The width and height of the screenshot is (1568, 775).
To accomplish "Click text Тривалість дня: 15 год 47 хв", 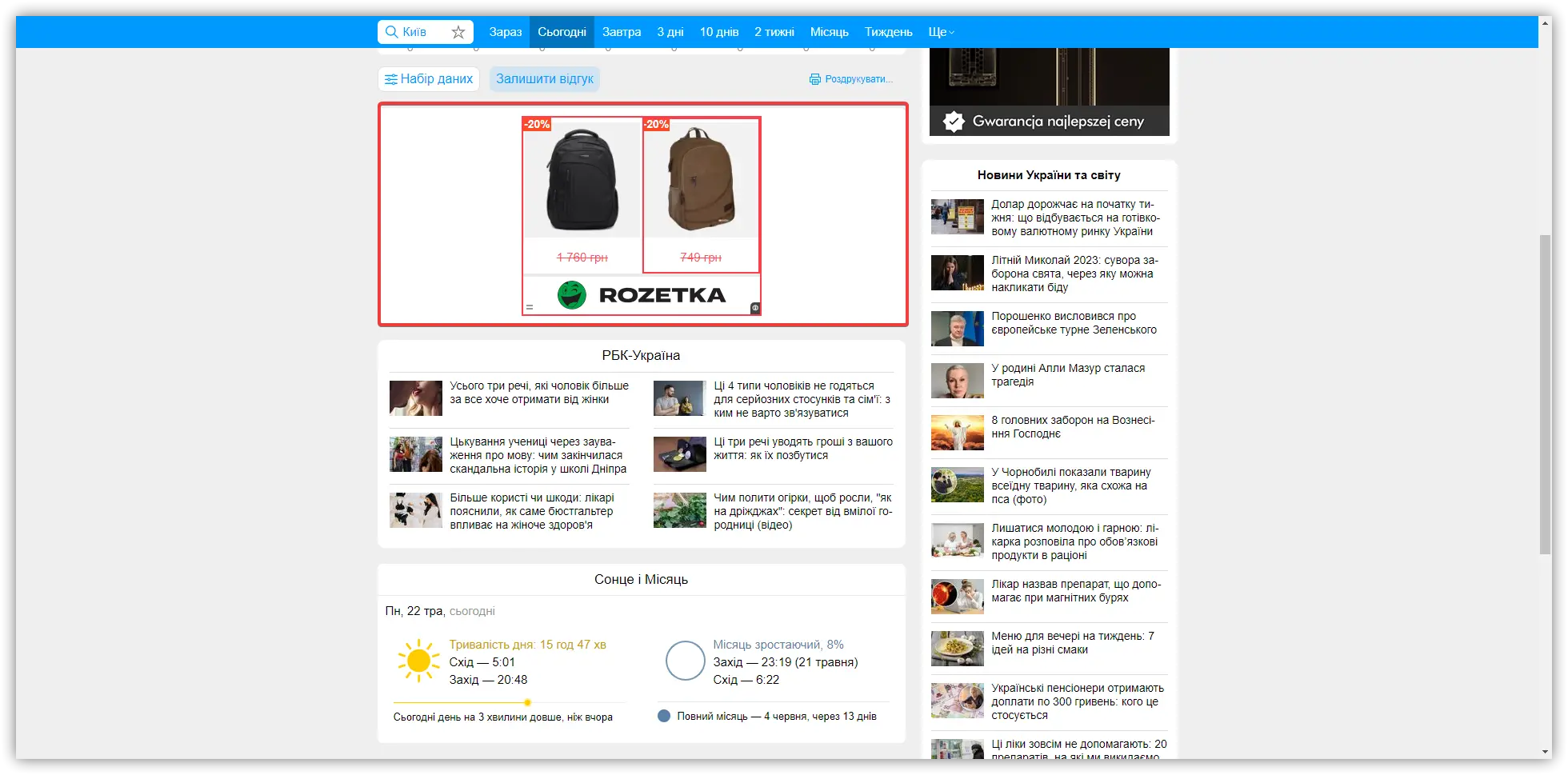I will tap(528, 645).
